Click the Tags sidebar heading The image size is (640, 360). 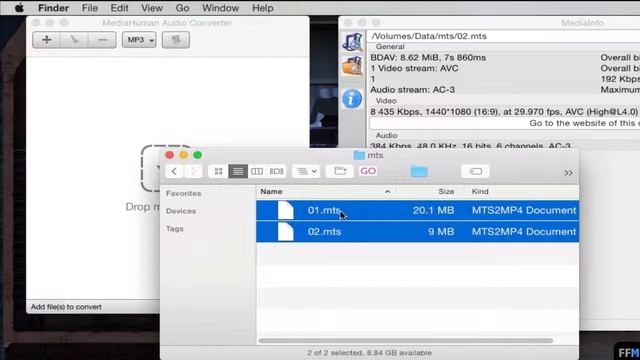(175, 229)
